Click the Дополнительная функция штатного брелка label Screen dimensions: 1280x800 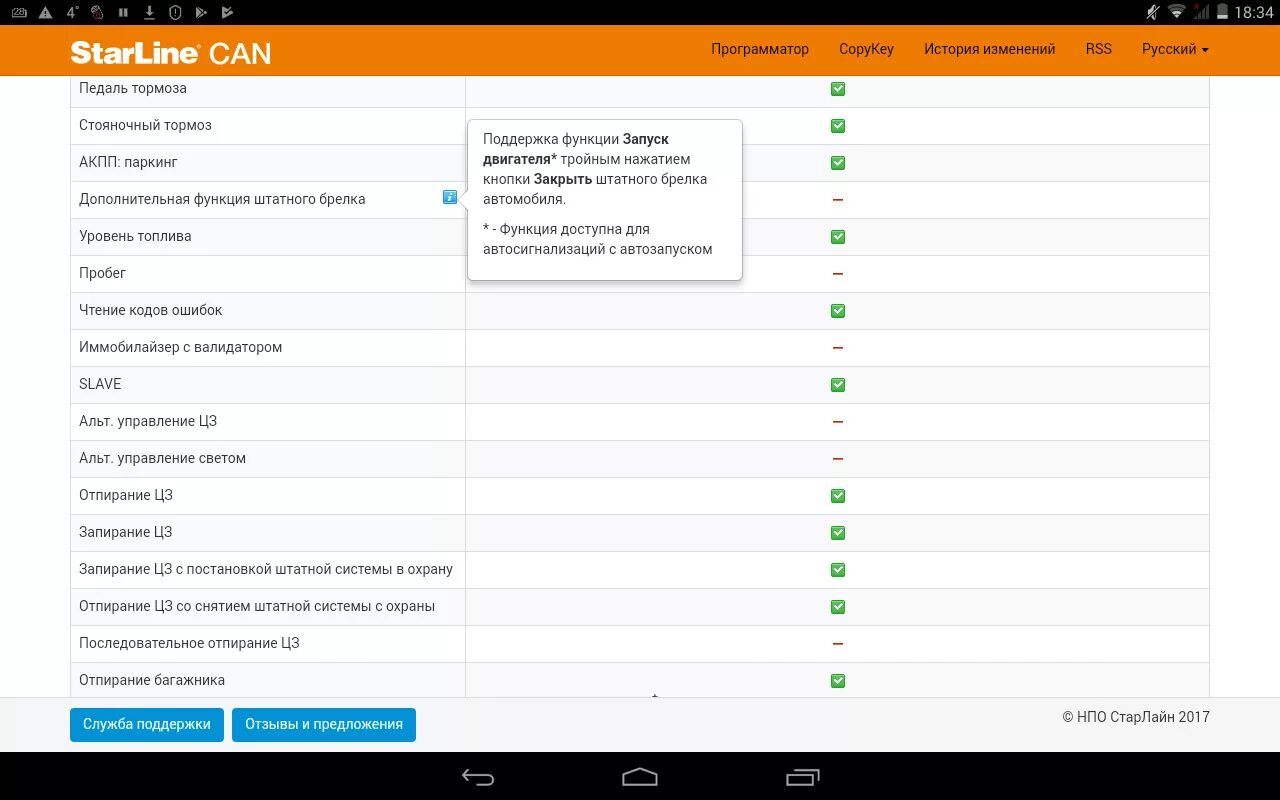(x=222, y=199)
